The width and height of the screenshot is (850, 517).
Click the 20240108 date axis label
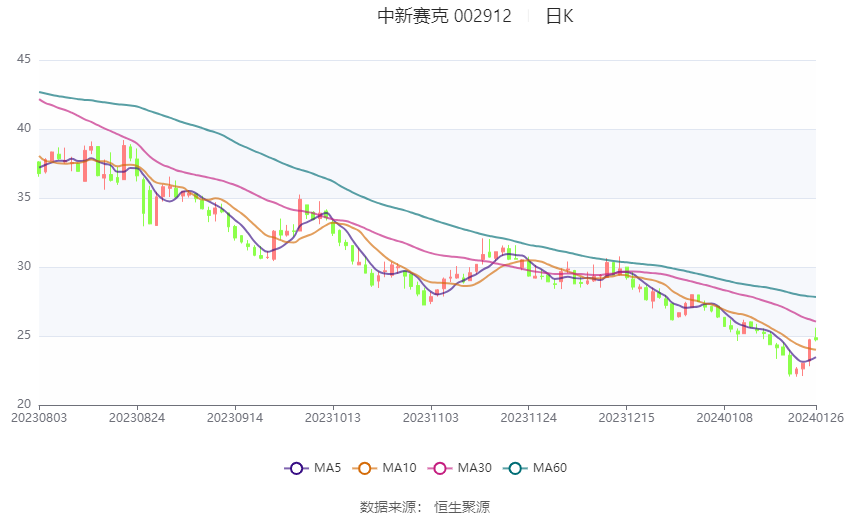coord(724,418)
